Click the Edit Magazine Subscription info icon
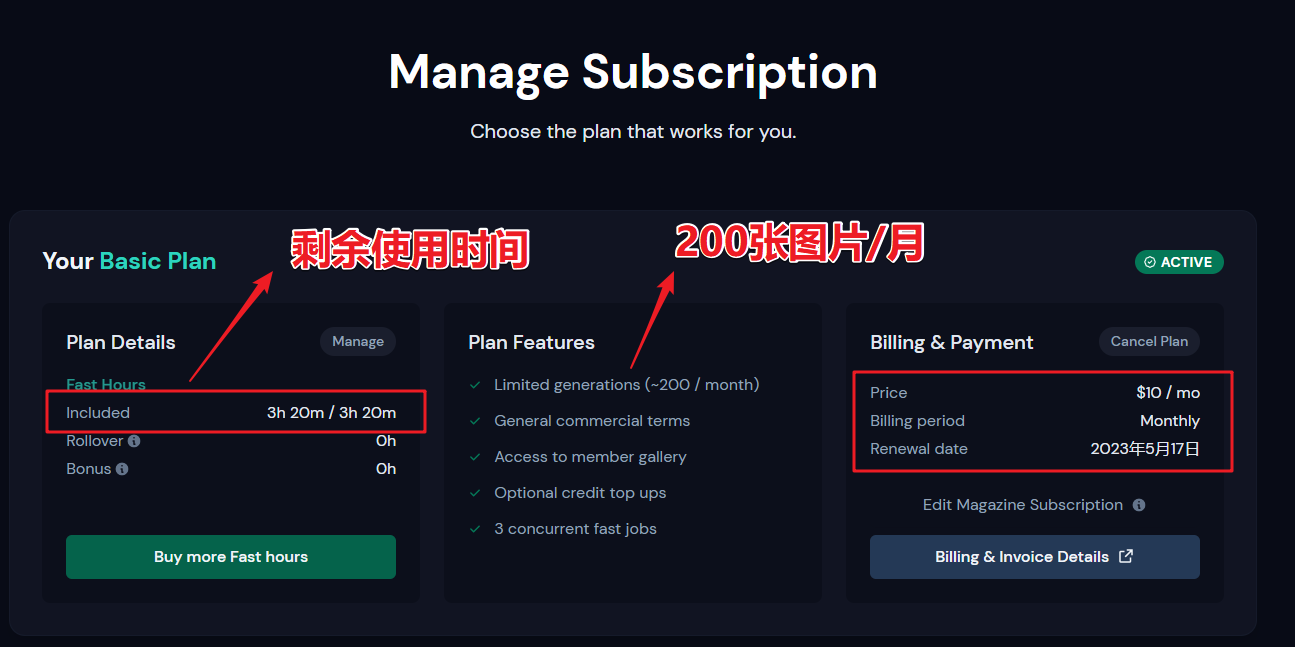 [1139, 505]
